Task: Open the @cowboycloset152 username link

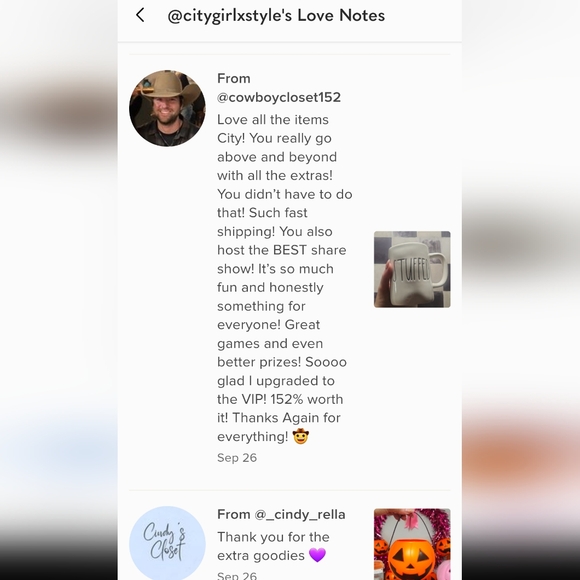Action: click(x=279, y=97)
